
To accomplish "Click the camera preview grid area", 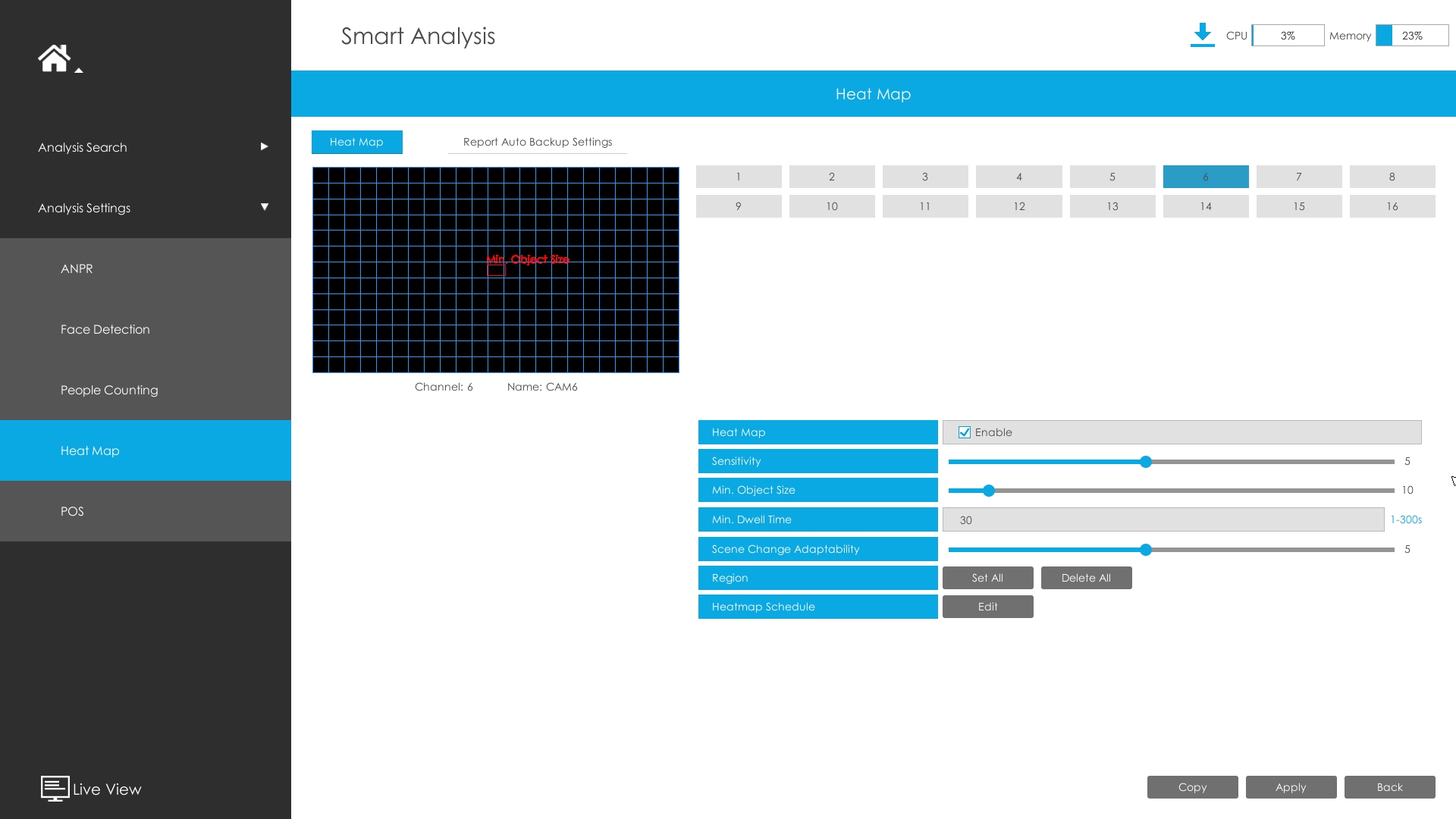I will [x=496, y=270].
